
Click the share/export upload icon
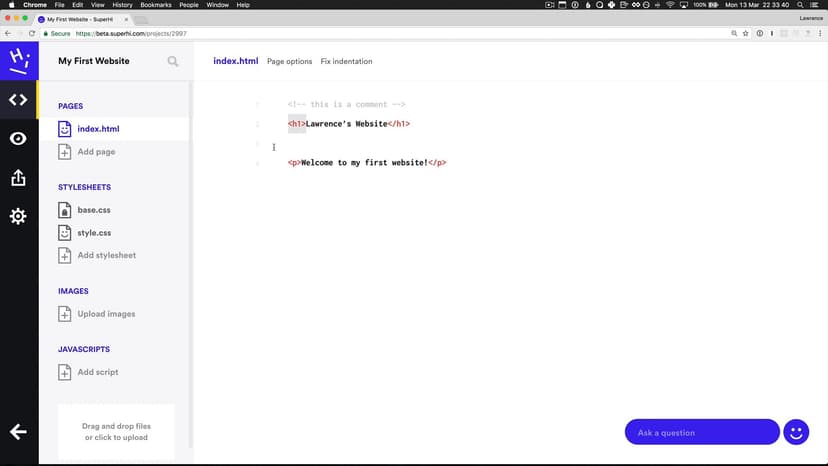(18, 178)
